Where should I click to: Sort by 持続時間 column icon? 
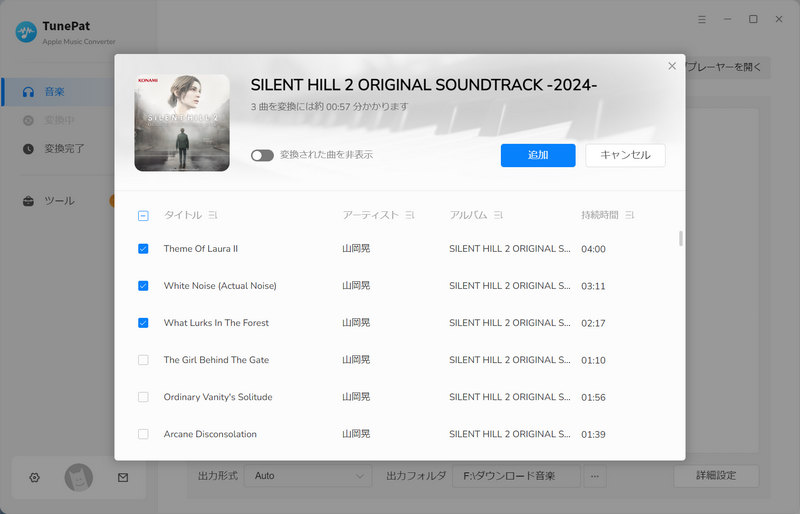(630, 215)
